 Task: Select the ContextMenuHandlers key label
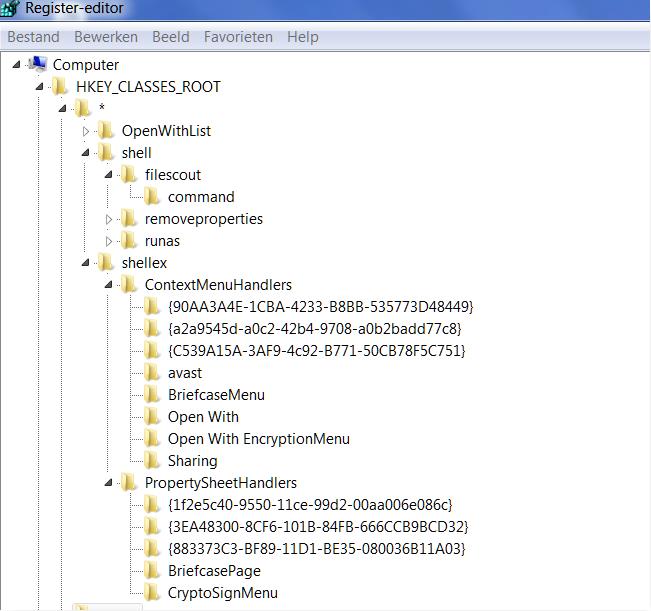coord(218,285)
